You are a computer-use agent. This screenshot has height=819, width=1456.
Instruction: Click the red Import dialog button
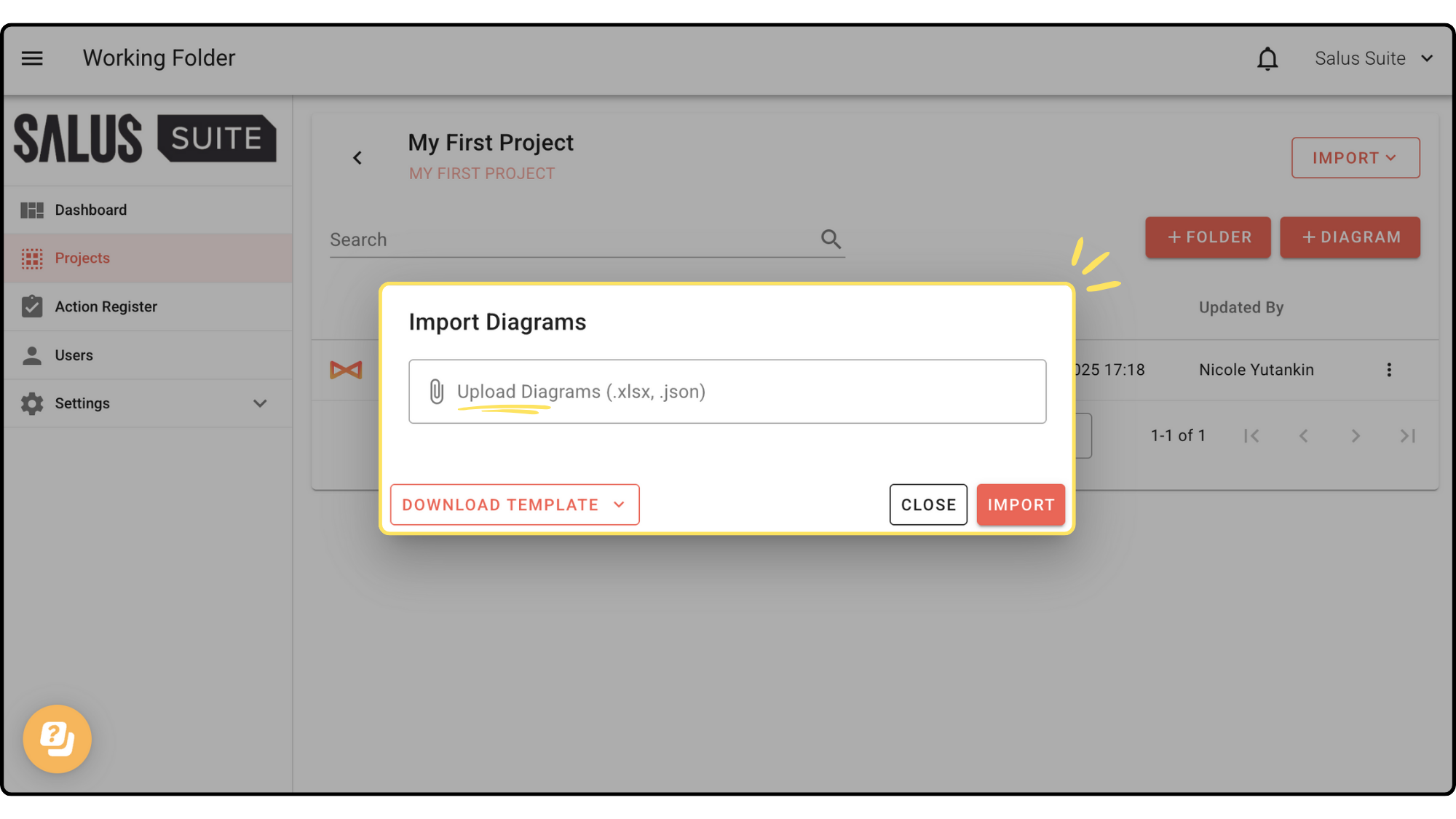click(1021, 505)
